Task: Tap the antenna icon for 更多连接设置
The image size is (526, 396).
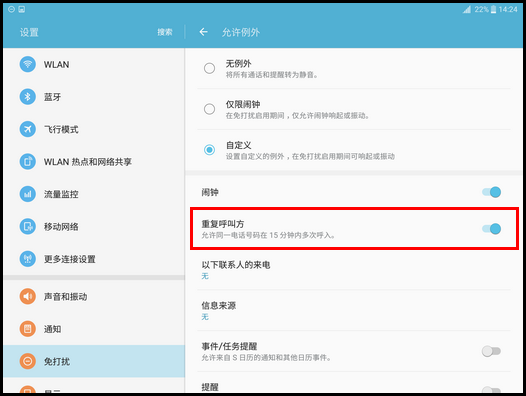Action: pyautogui.click(x=28, y=259)
